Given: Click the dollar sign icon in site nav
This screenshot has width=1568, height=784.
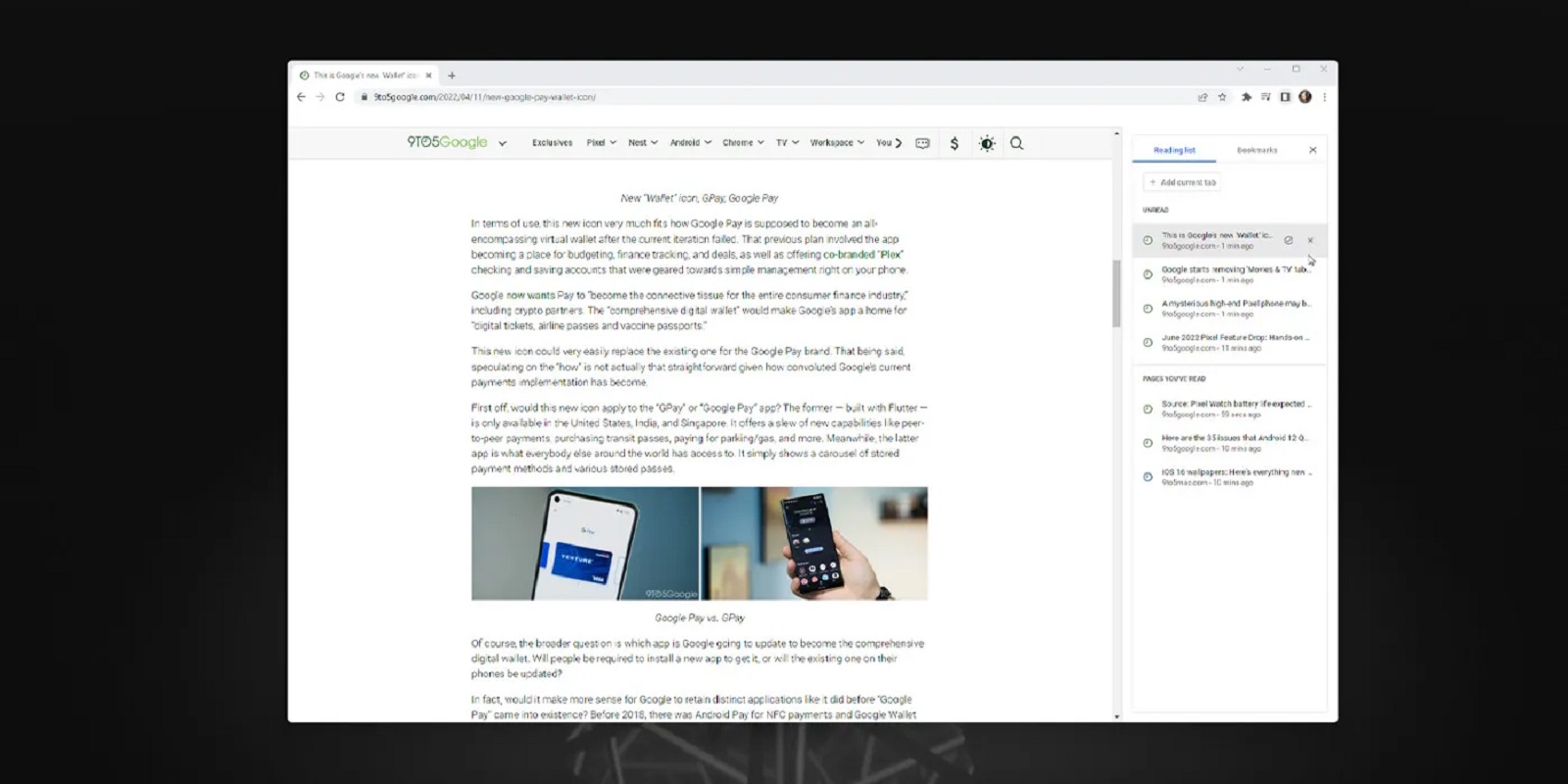Looking at the screenshot, I should click(x=955, y=143).
